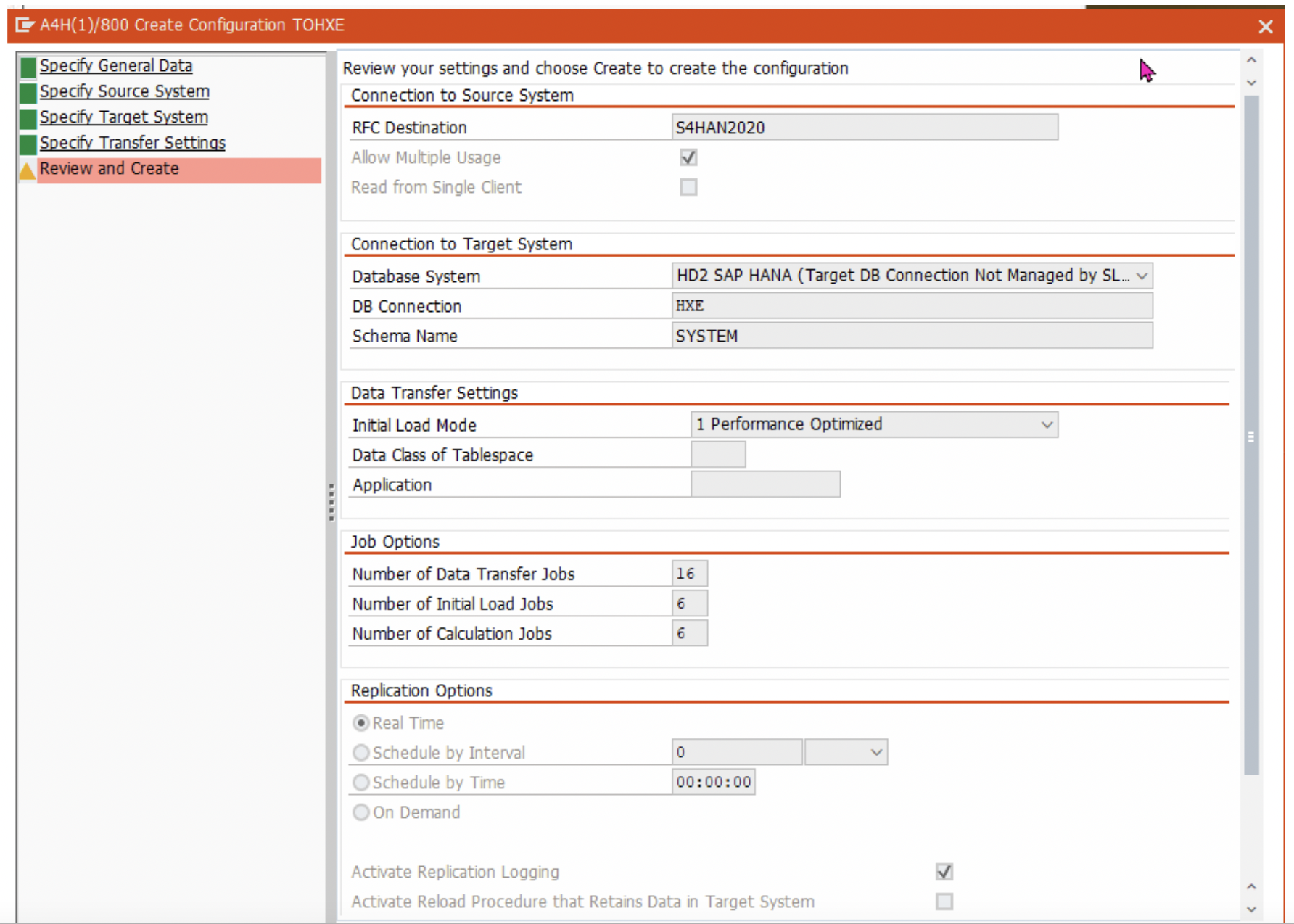Select the Schedule by Time radio button
Viewport: 1294px width, 924px height.
click(361, 783)
